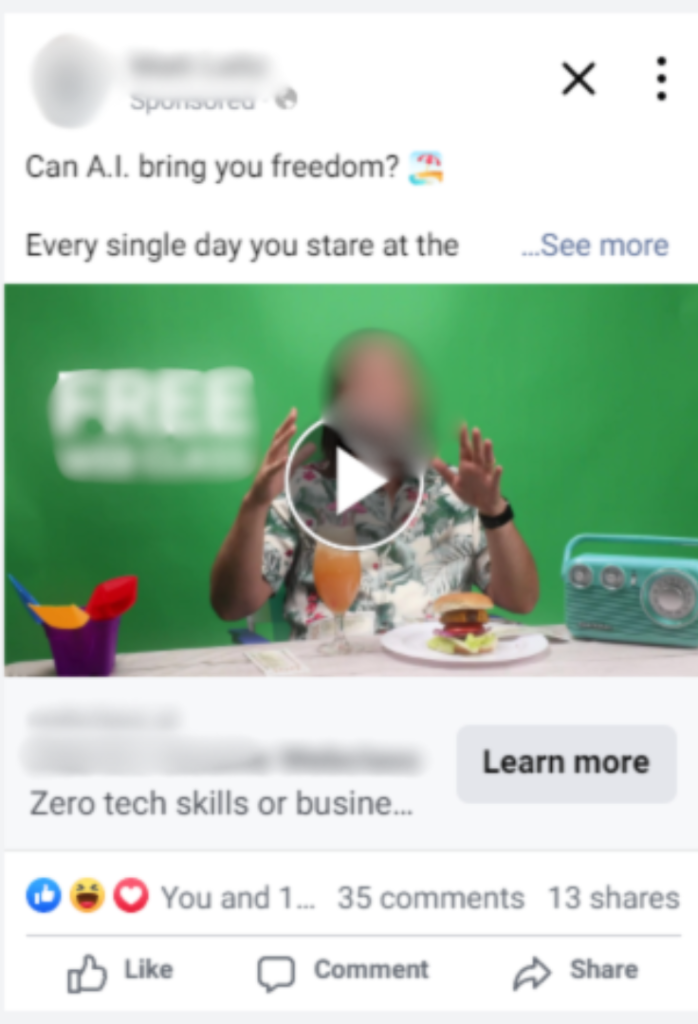Screen dimensions: 698x1024
Task: Expand post text via See more
Action: click(595, 246)
